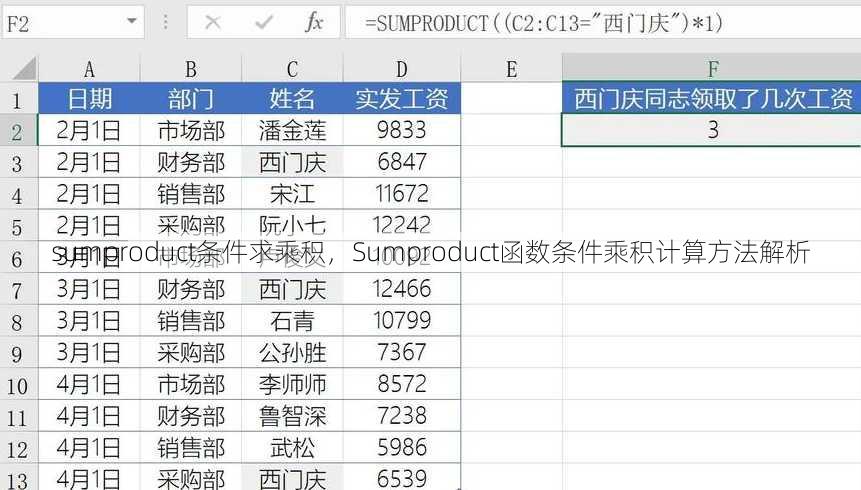This screenshot has width=861, height=490.
Task: Select cell containing 宋江
Action: tap(292, 193)
